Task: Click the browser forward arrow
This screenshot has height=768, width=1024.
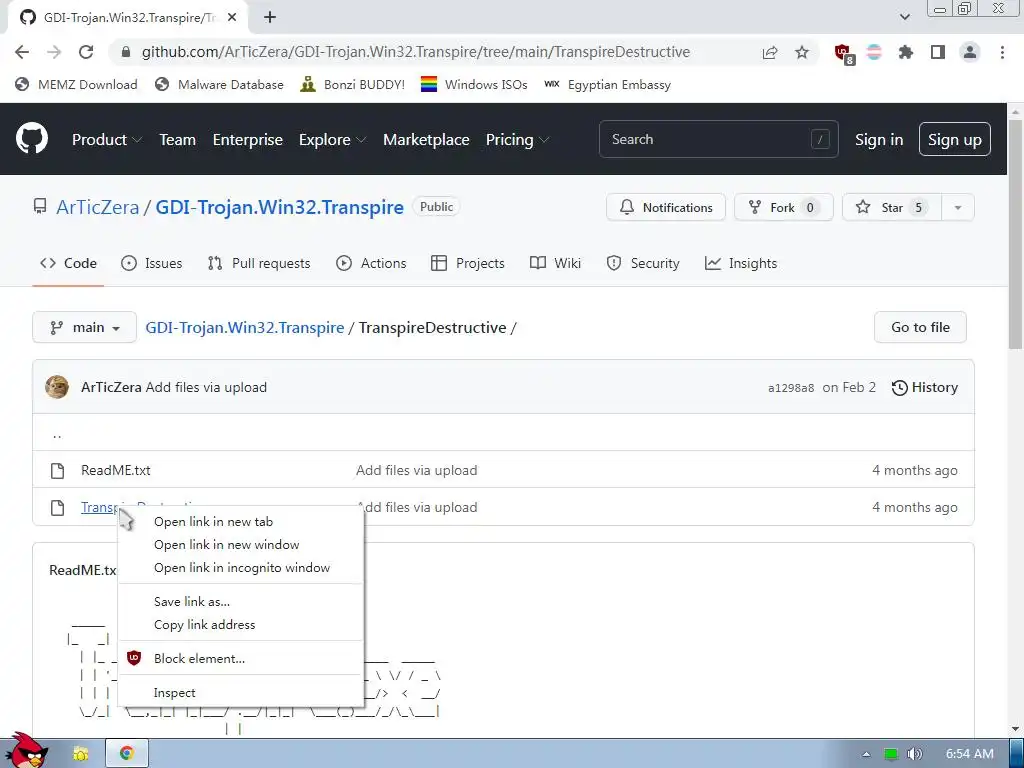Action: pos(54,52)
